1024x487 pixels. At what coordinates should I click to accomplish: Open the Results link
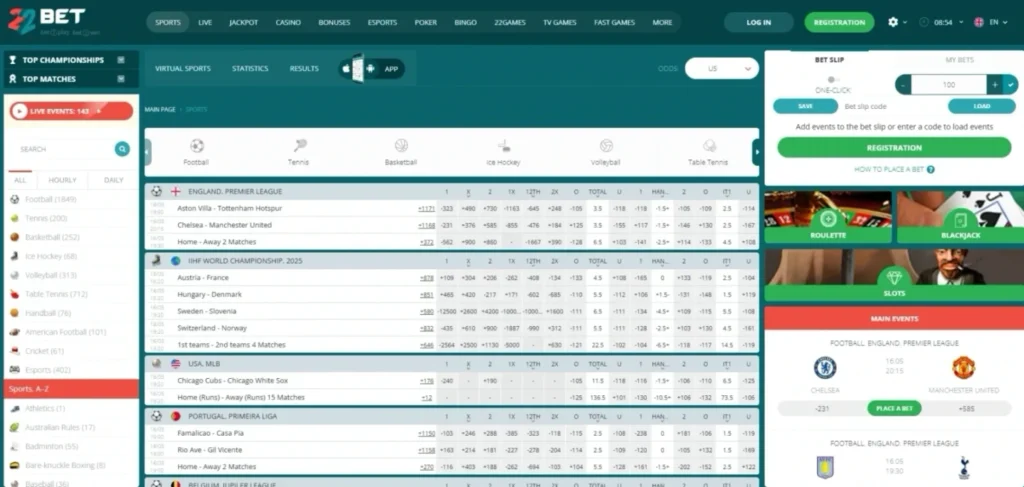[x=304, y=69]
